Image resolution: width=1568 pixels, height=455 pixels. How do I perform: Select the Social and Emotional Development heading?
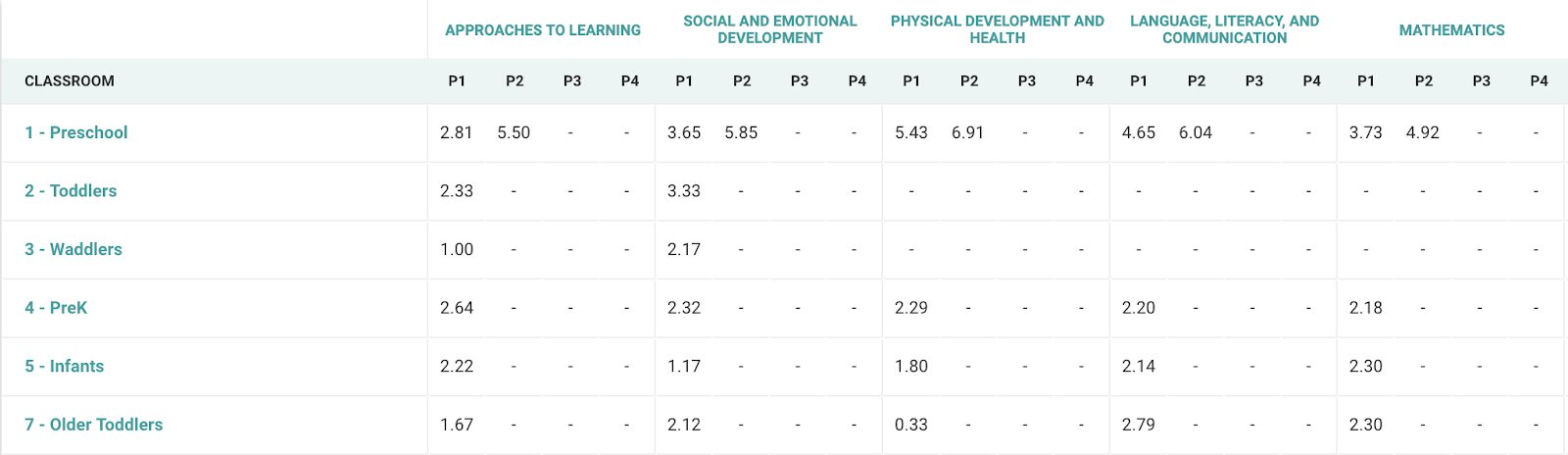pos(770,29)
